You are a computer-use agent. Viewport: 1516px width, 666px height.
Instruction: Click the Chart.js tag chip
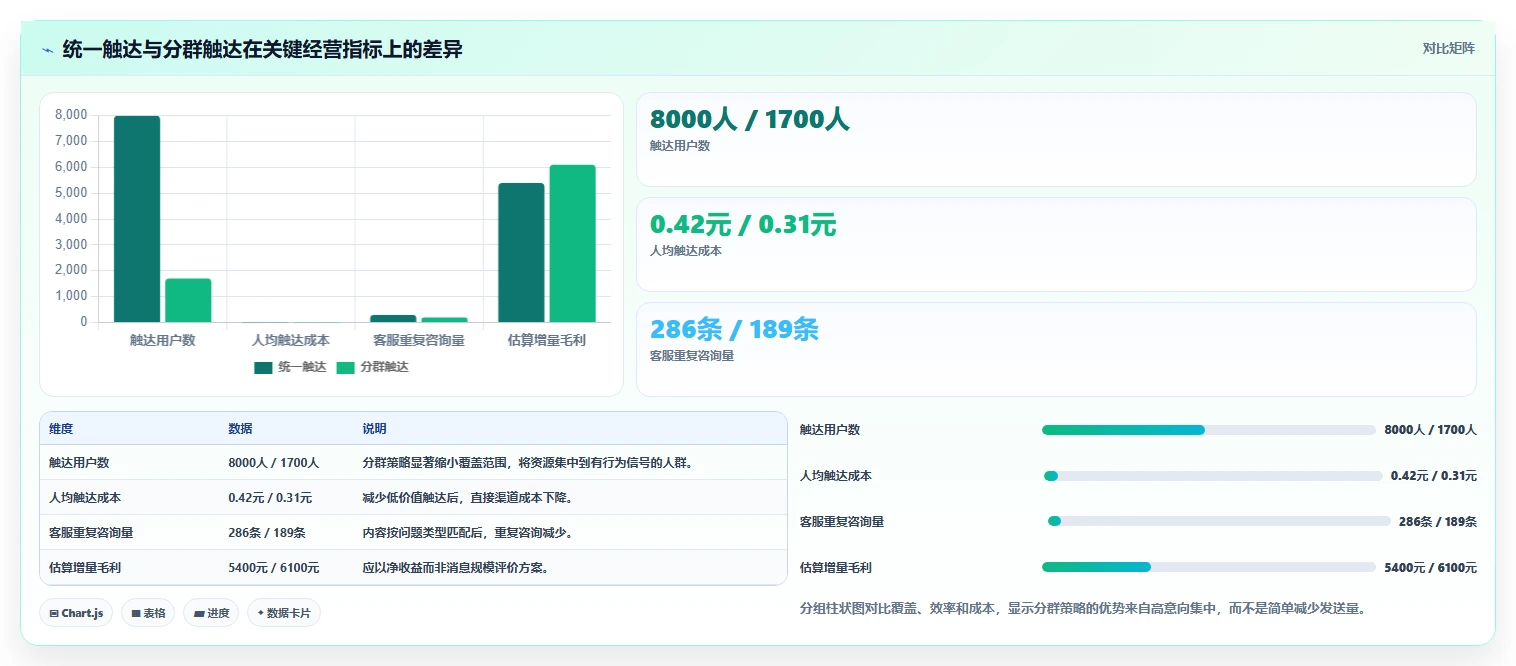[x=76, y=613]
